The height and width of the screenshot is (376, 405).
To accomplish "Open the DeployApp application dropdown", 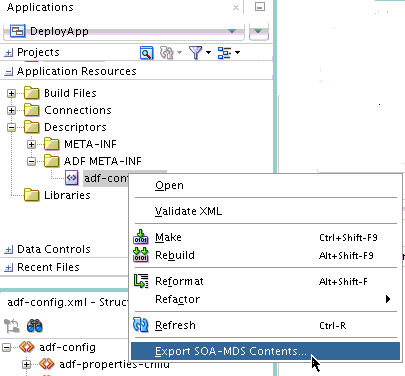I will pos(123,31).
